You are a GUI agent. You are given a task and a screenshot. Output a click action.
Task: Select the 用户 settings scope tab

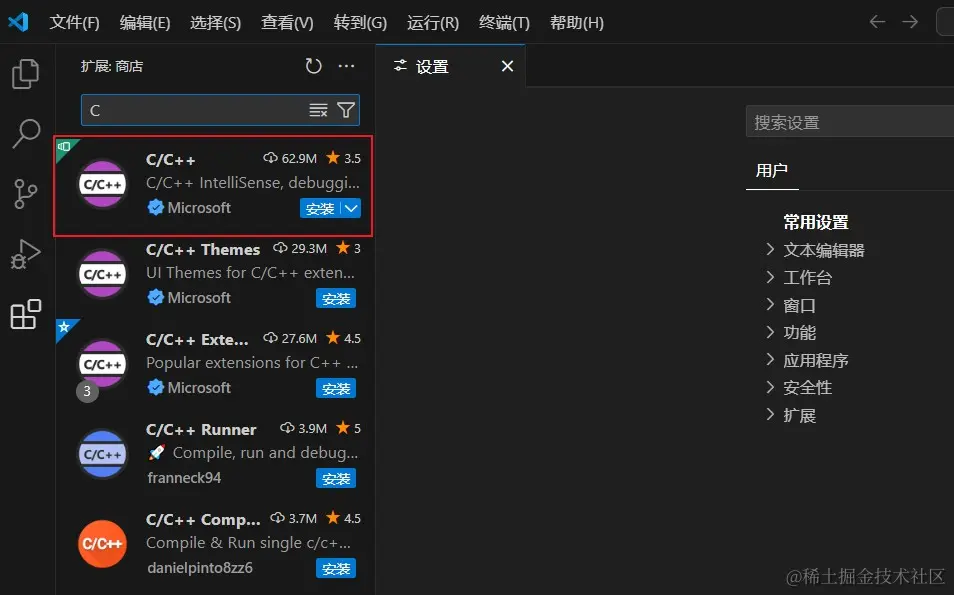[x=771, y=170]
